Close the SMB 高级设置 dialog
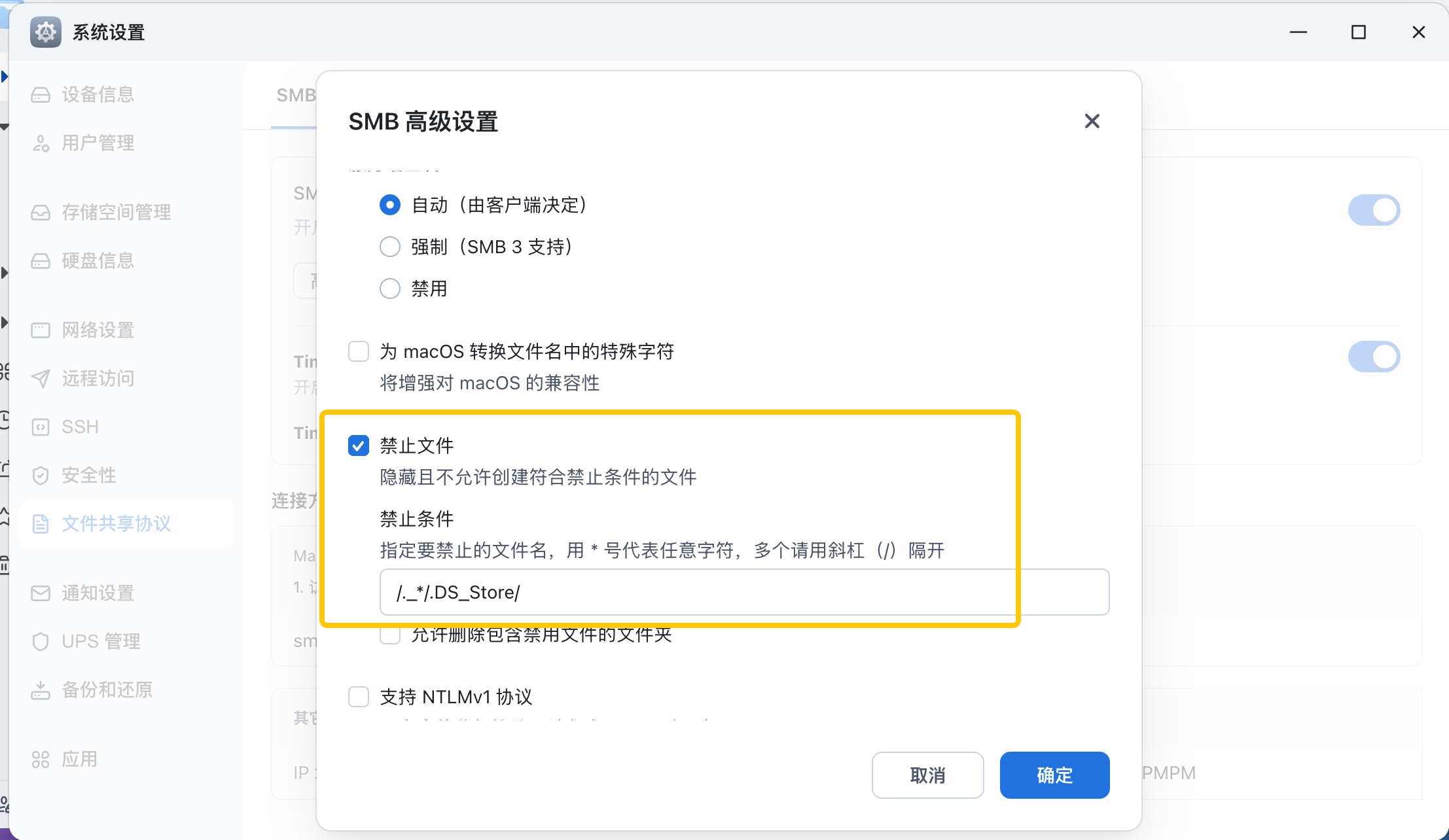Screen dimensions: 1449x840 coord(1092,121)
